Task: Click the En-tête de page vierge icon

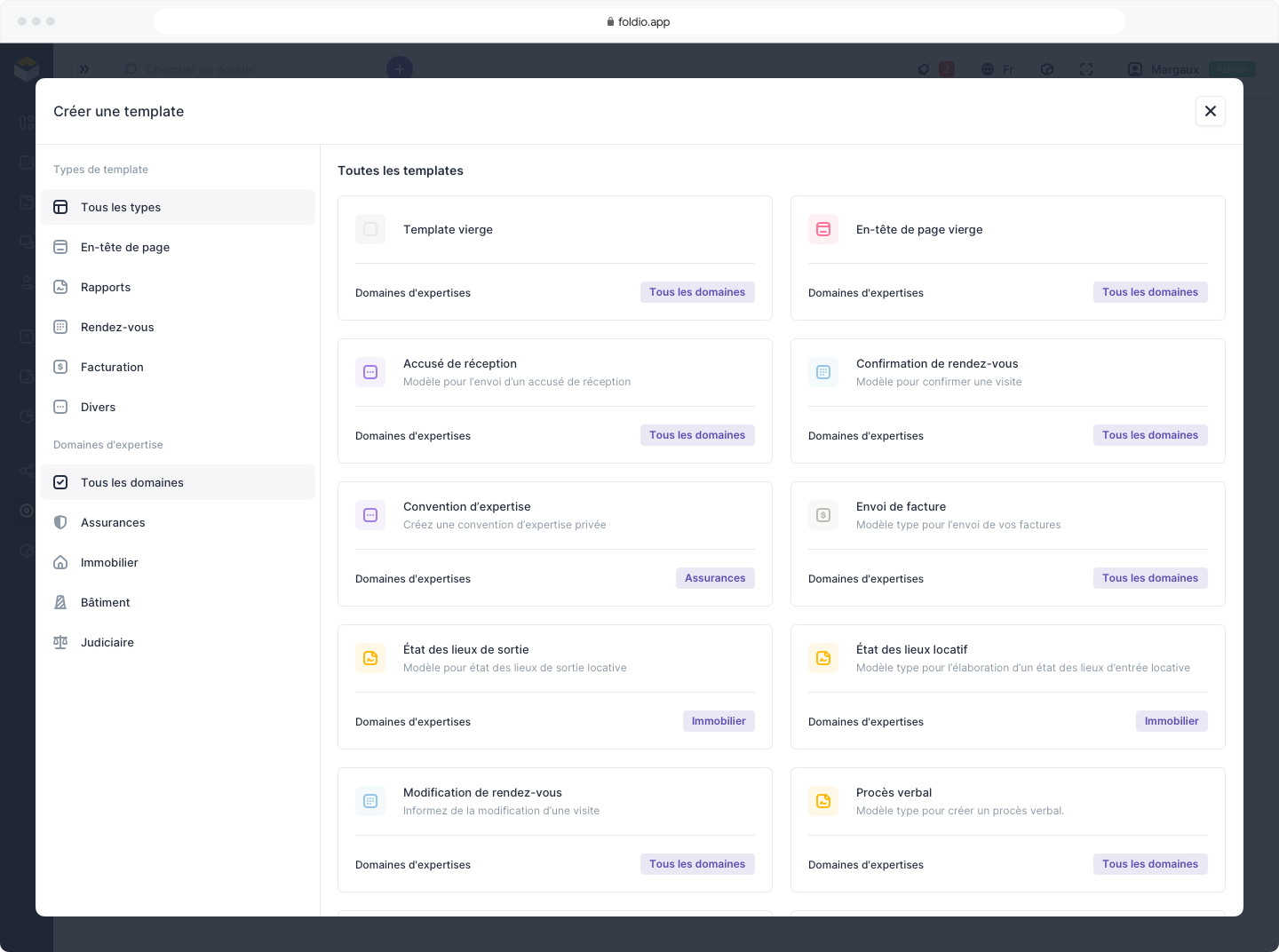Action: 823,229
